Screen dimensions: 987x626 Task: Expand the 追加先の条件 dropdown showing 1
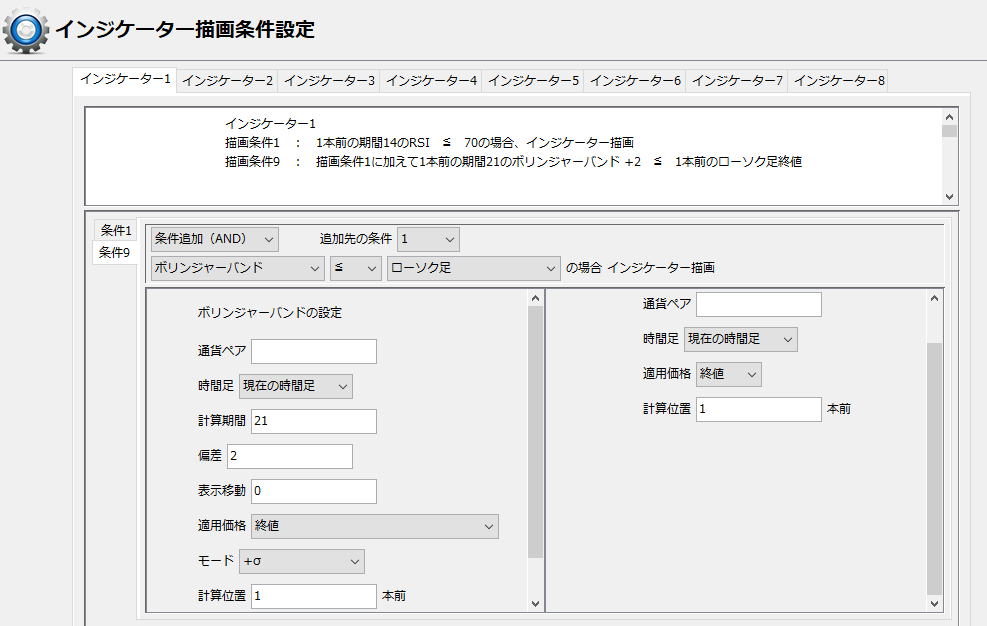point(428,239)
